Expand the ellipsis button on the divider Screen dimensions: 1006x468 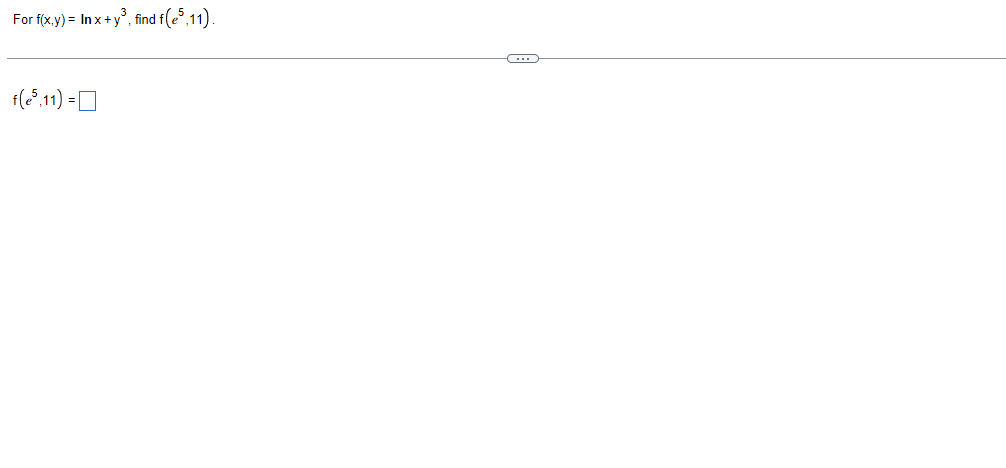[523, 59]
